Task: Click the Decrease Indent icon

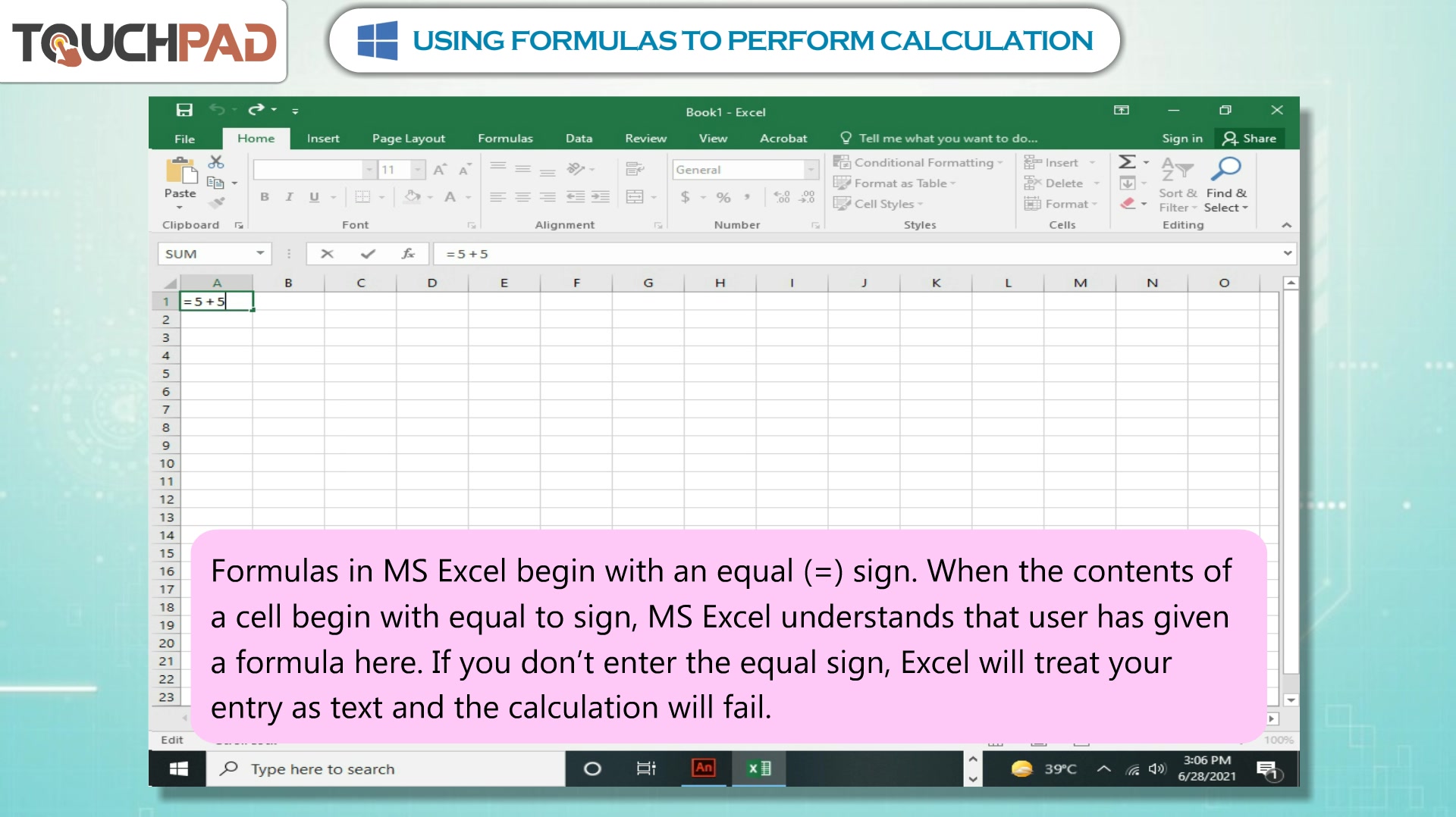Action: (x=576, y=197)
